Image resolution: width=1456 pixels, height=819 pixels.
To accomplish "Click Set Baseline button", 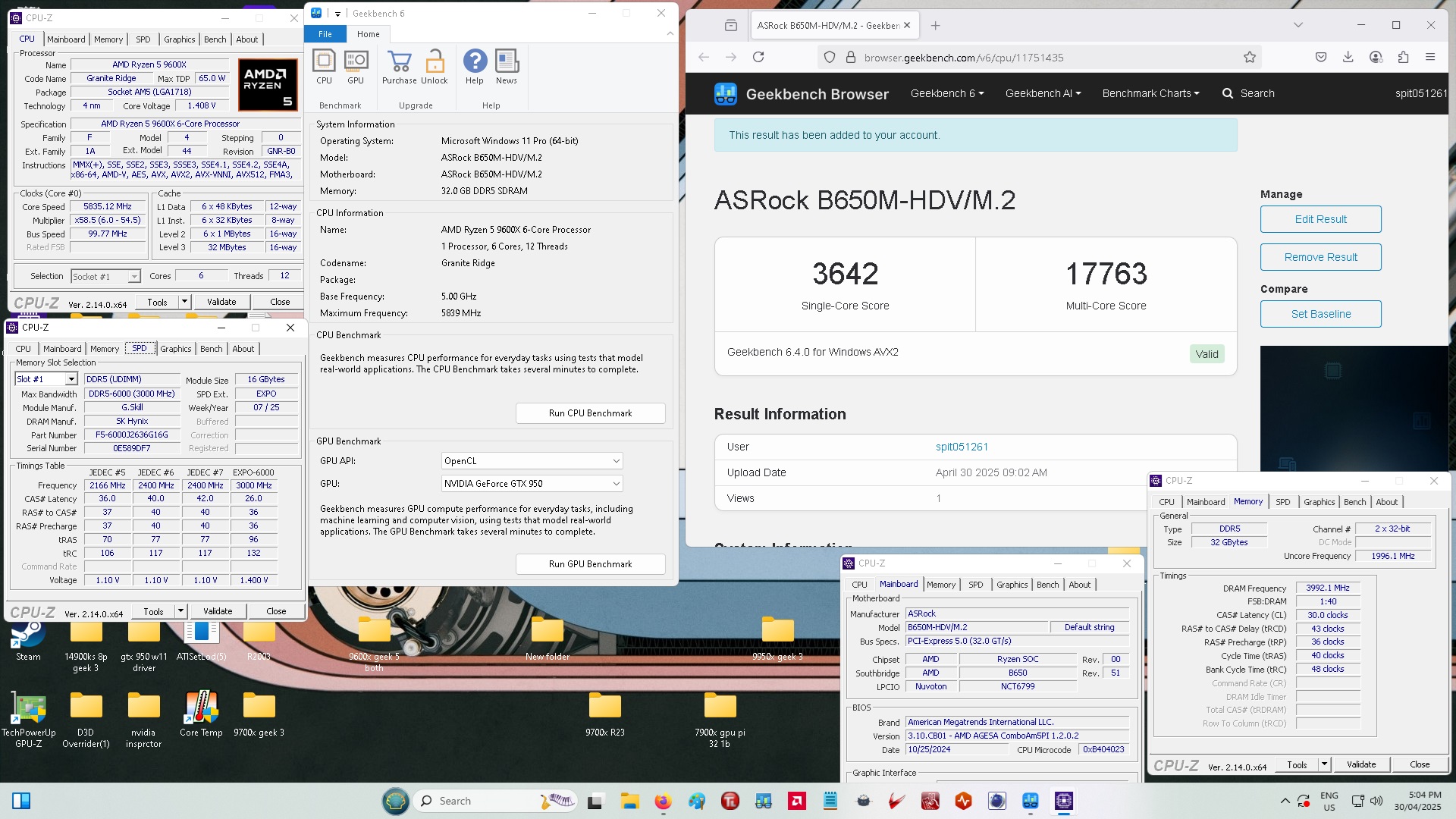I will point(1321,314).
